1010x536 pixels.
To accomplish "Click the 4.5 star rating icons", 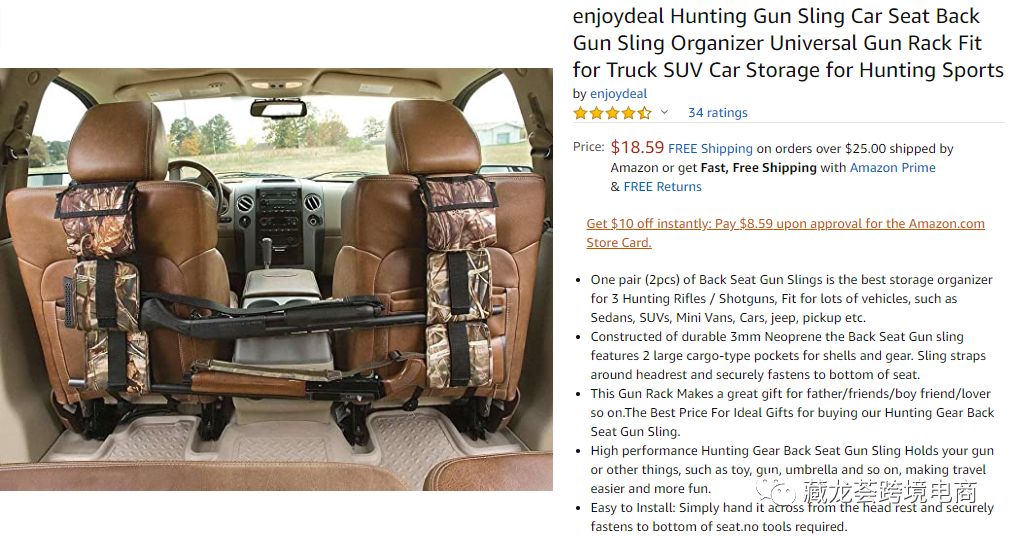I will (x=612, y=113).
